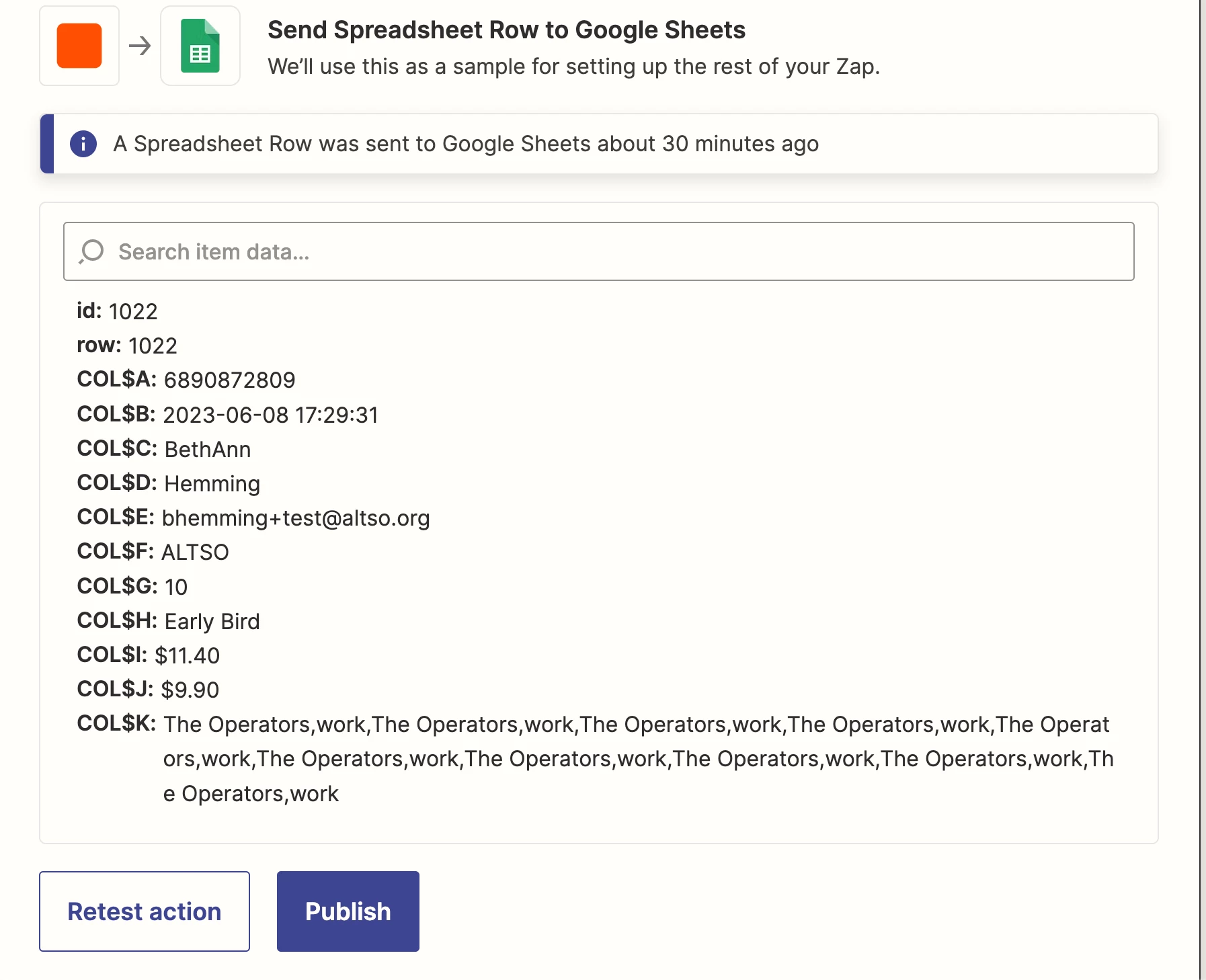Screen dimensions: 1206x980
Task: Click the orange trigger app icon
Action: click(79, 46)
